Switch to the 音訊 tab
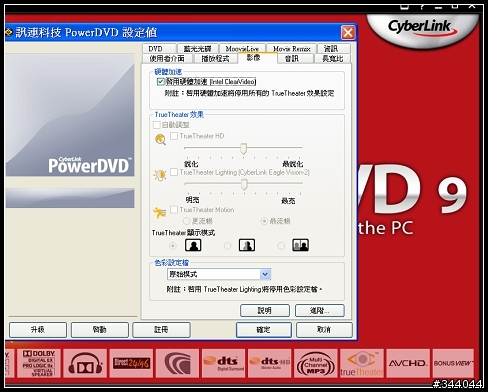The image size is (488, 392). (295, 59)
